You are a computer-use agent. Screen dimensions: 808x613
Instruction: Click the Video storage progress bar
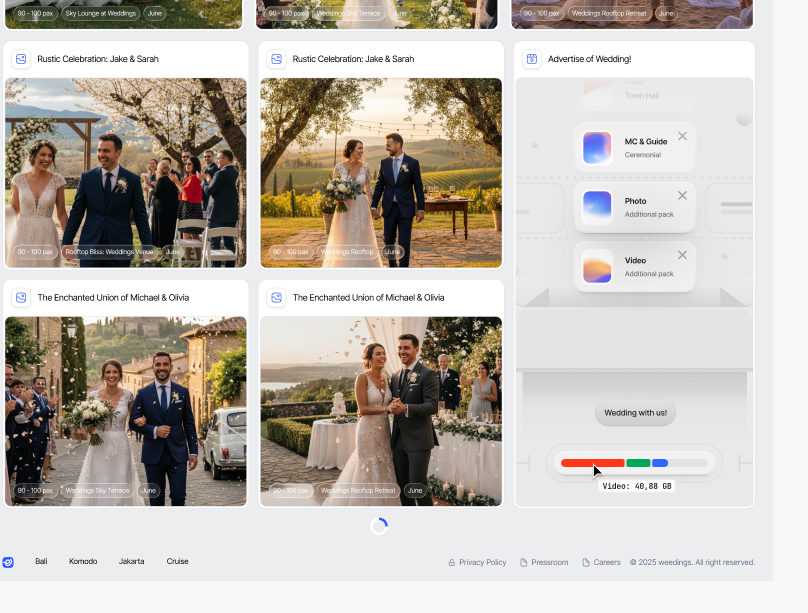pos(635,462)
